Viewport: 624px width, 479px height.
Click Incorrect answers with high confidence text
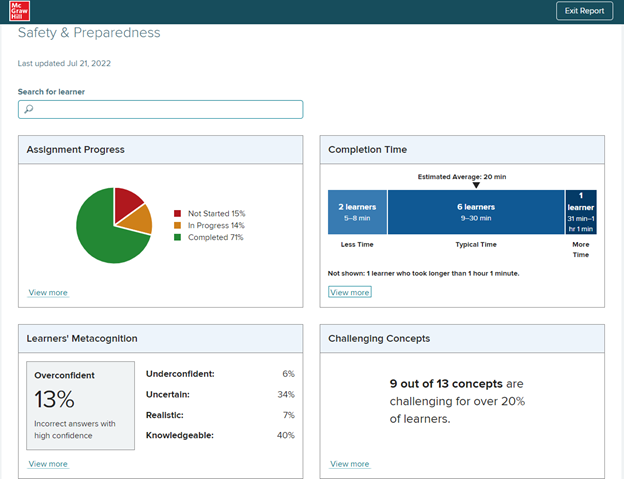tap(75, 429)
